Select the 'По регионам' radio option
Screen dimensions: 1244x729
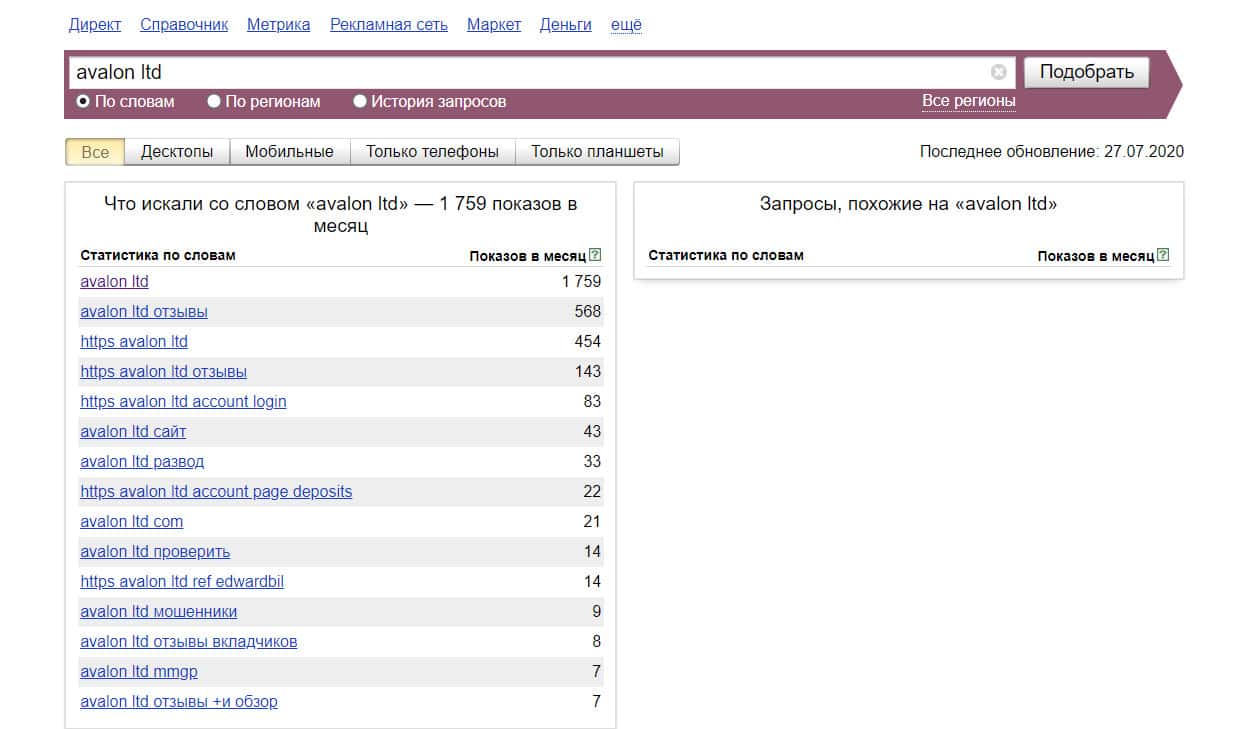tap(214, 101)
